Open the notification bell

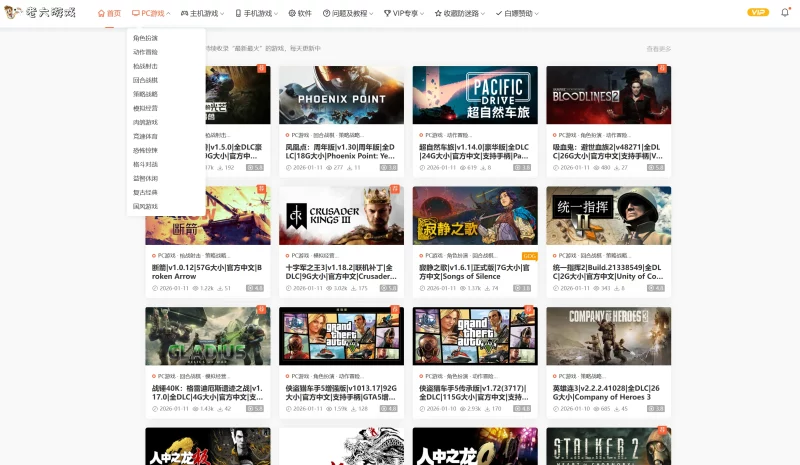785,12
